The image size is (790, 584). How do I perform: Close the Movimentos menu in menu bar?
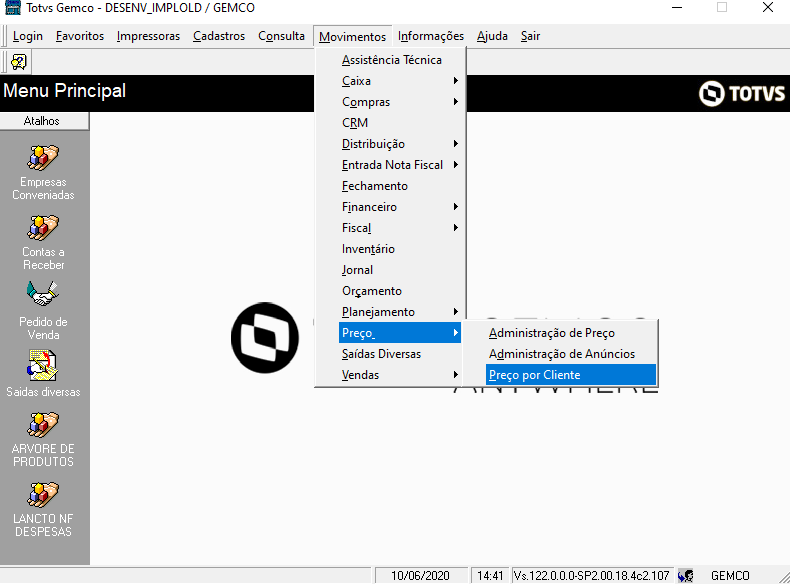[x=352, y=36]
